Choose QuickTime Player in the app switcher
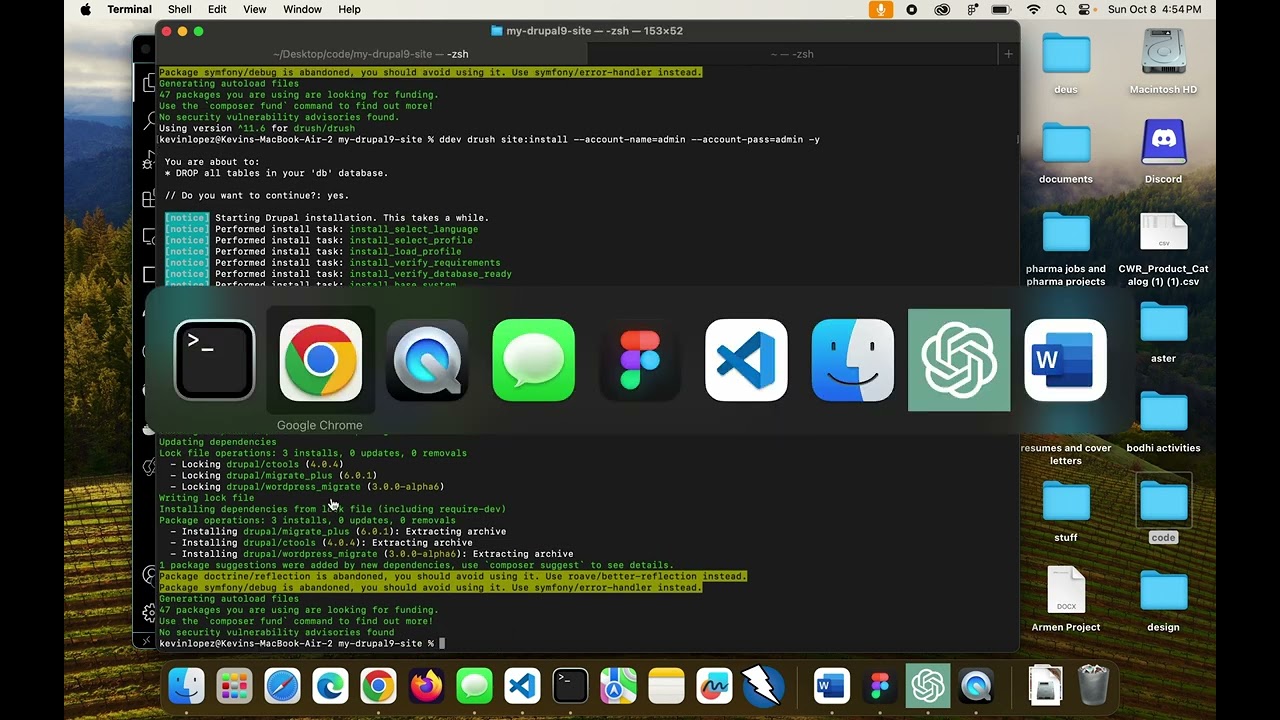The width and height of the screenshot is (1280, 720). (x=427, y=360)
